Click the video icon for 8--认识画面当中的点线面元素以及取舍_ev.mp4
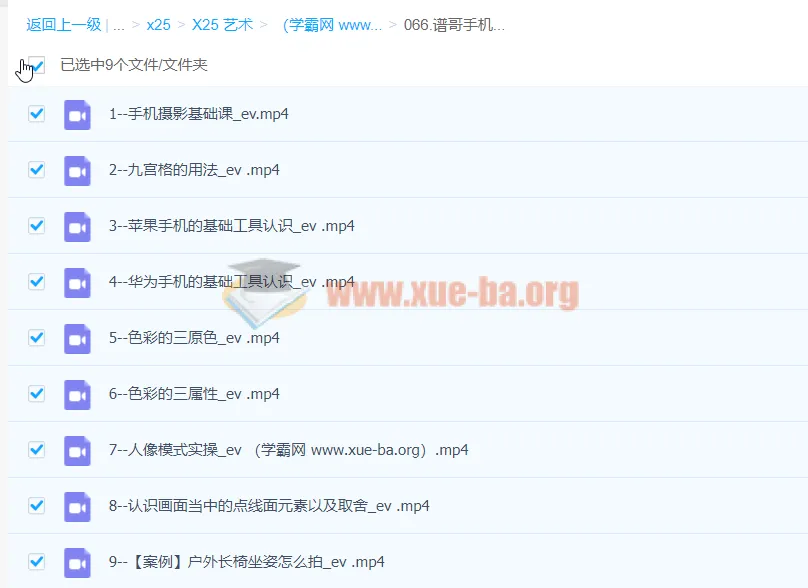Image resolution: width=808 pixels, height=588 pixels. tap(78, 506)
